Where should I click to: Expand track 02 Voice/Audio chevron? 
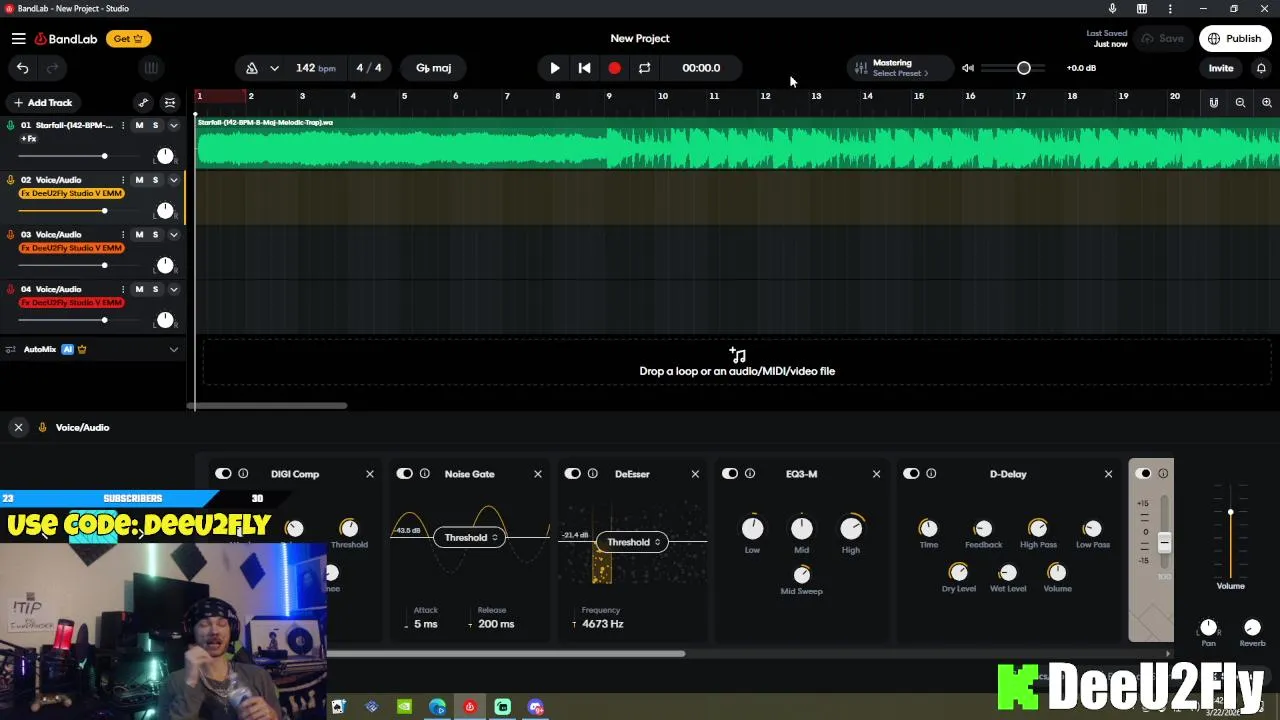click(174, 180)
